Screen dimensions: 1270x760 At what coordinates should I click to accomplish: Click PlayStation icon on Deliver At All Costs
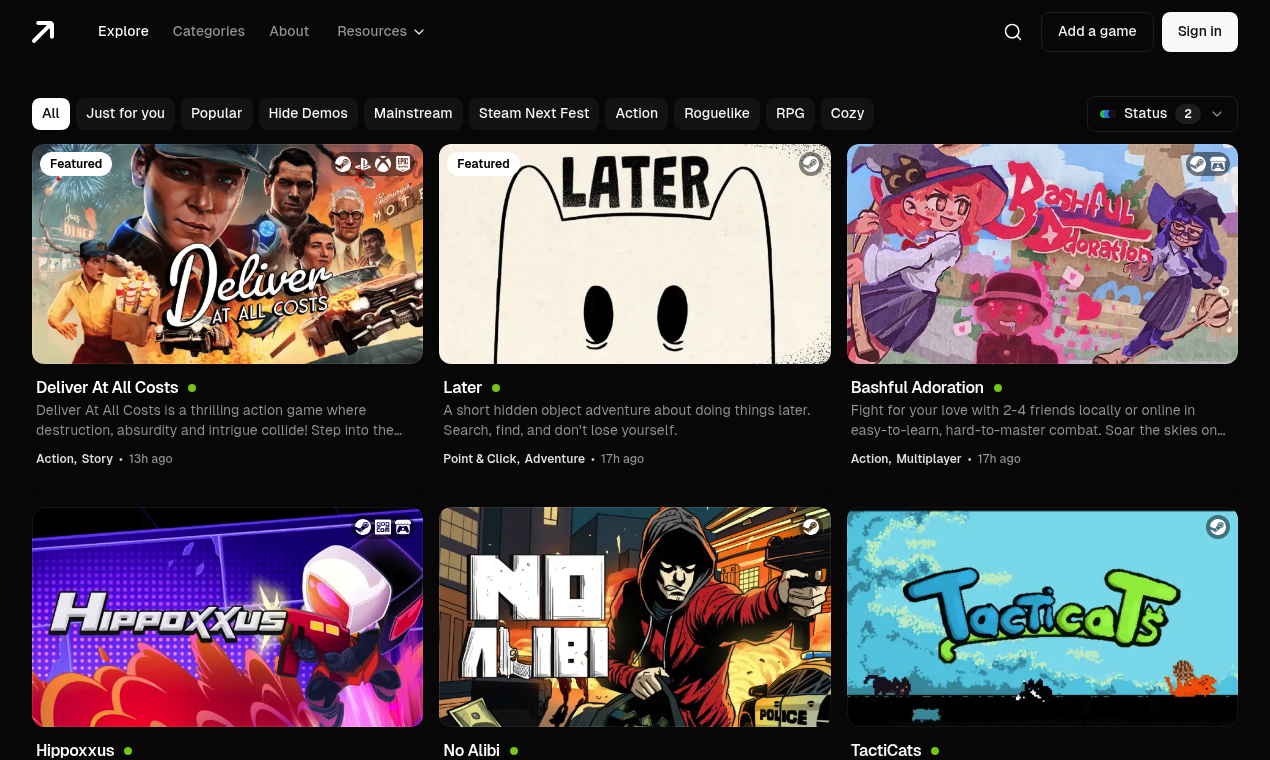(x=363, y=164)
